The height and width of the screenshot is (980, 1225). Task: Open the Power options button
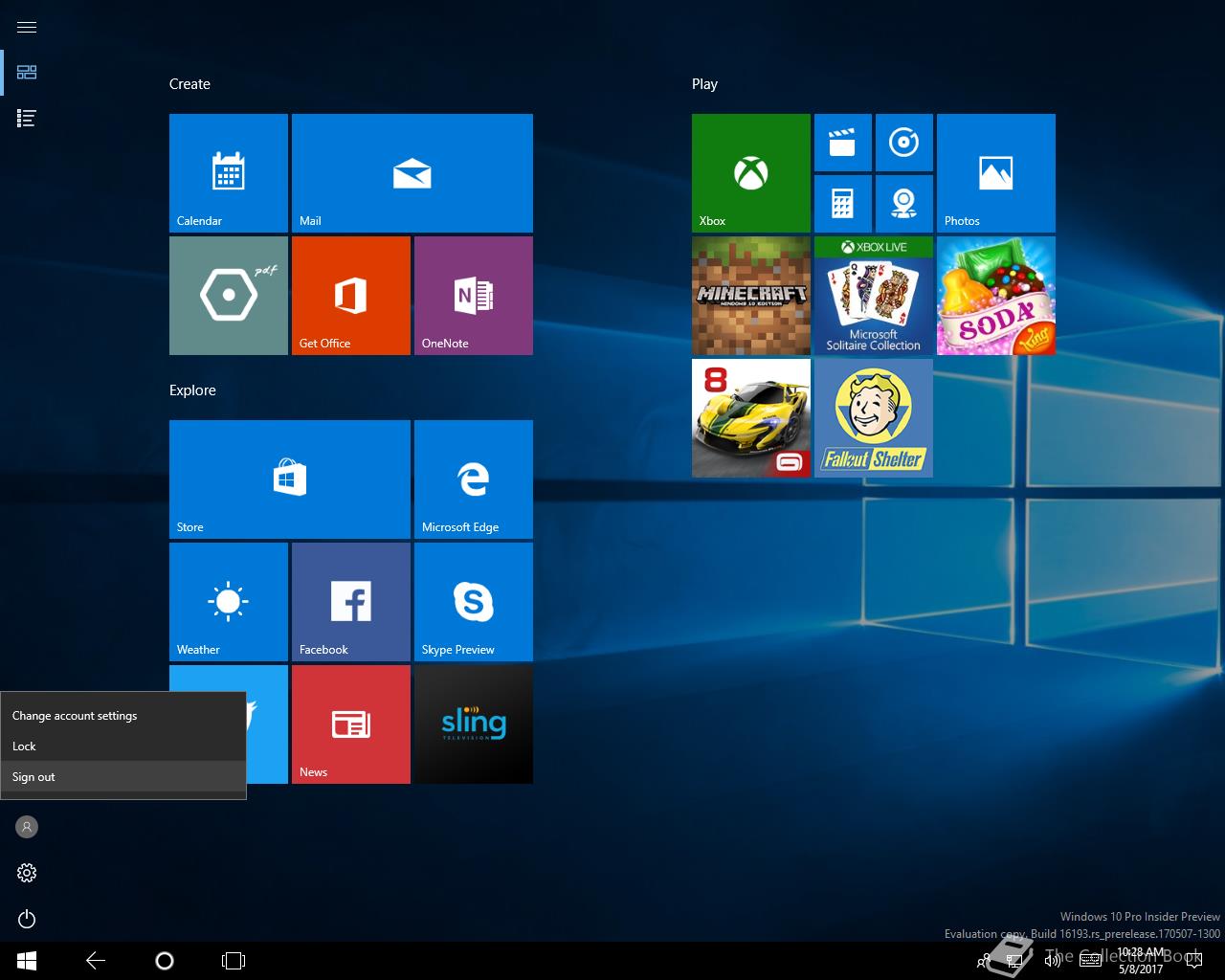27,919
